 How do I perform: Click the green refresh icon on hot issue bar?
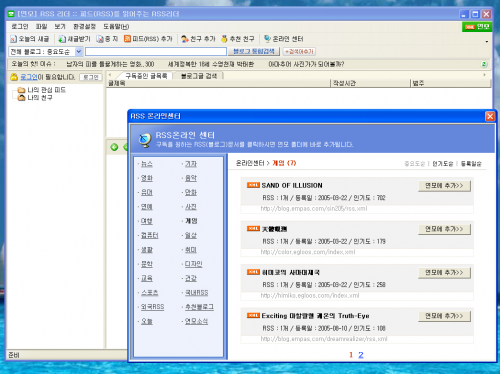[x=484, y=64]
